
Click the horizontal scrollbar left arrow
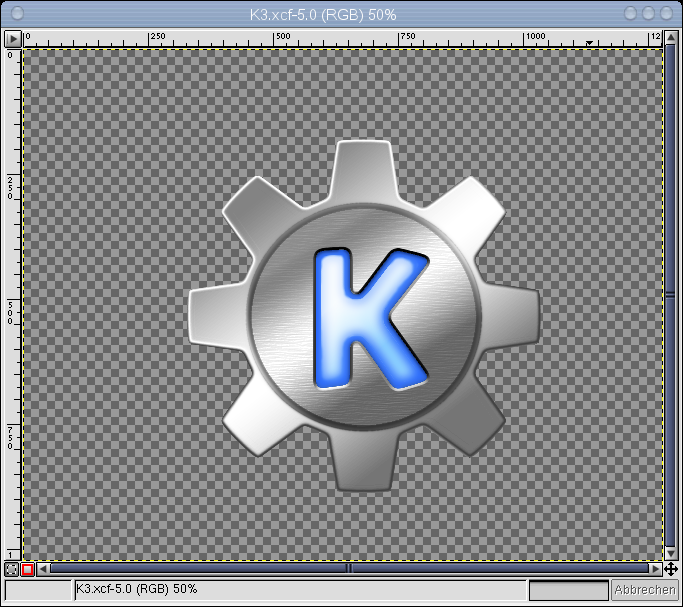[x=43, y=569]
